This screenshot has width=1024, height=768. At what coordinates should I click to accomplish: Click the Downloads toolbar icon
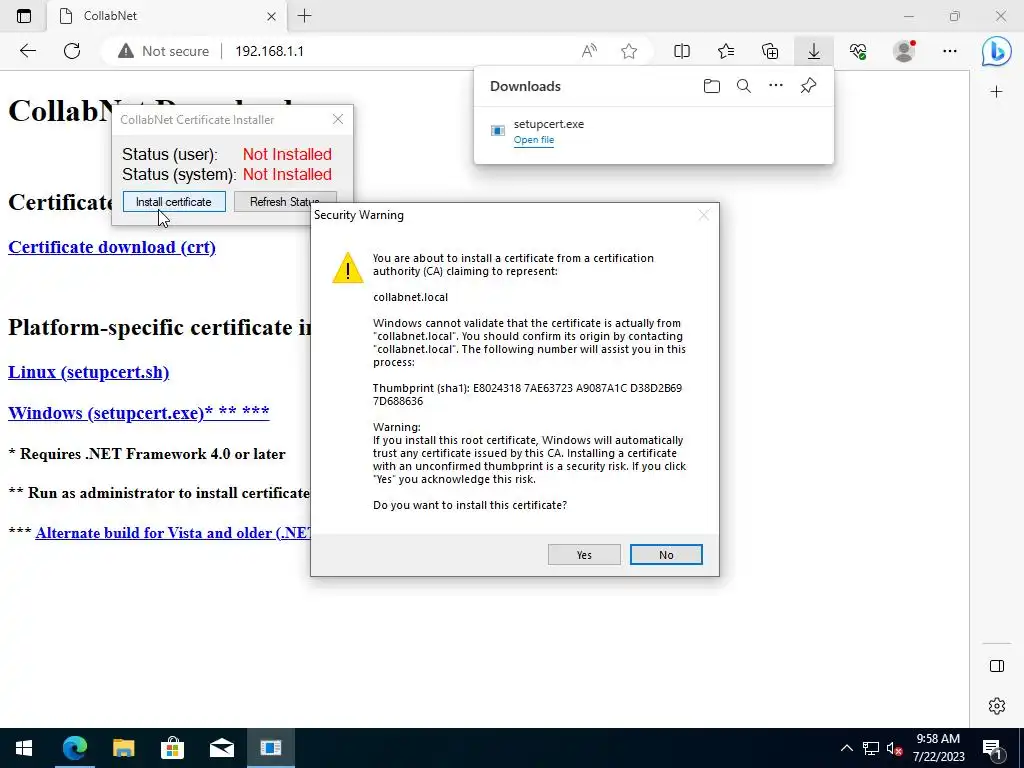coord(814,51)
